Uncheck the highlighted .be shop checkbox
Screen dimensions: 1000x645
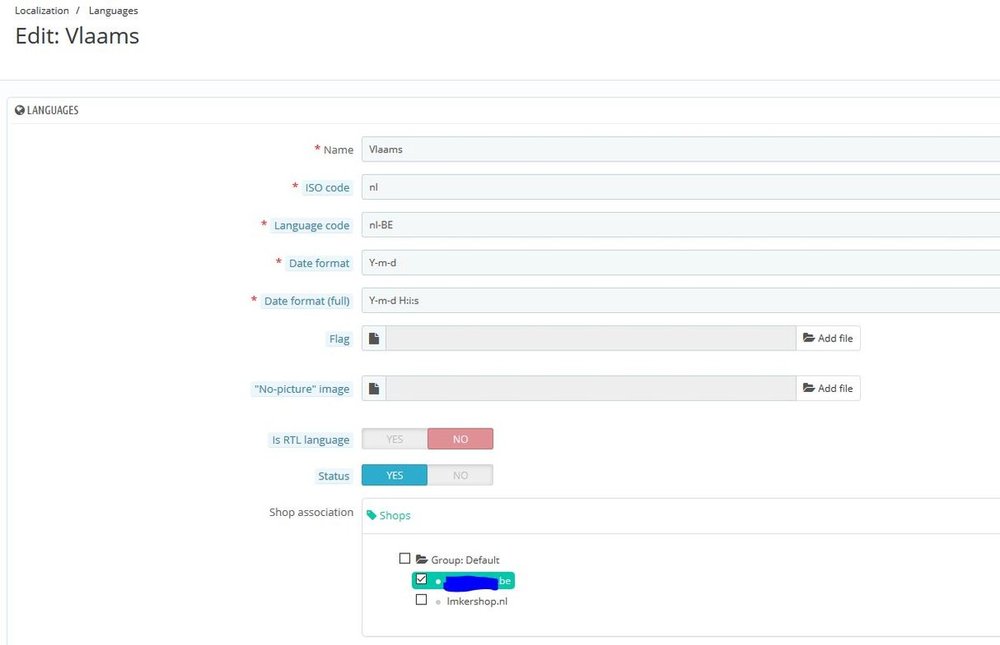click(421, 580)
